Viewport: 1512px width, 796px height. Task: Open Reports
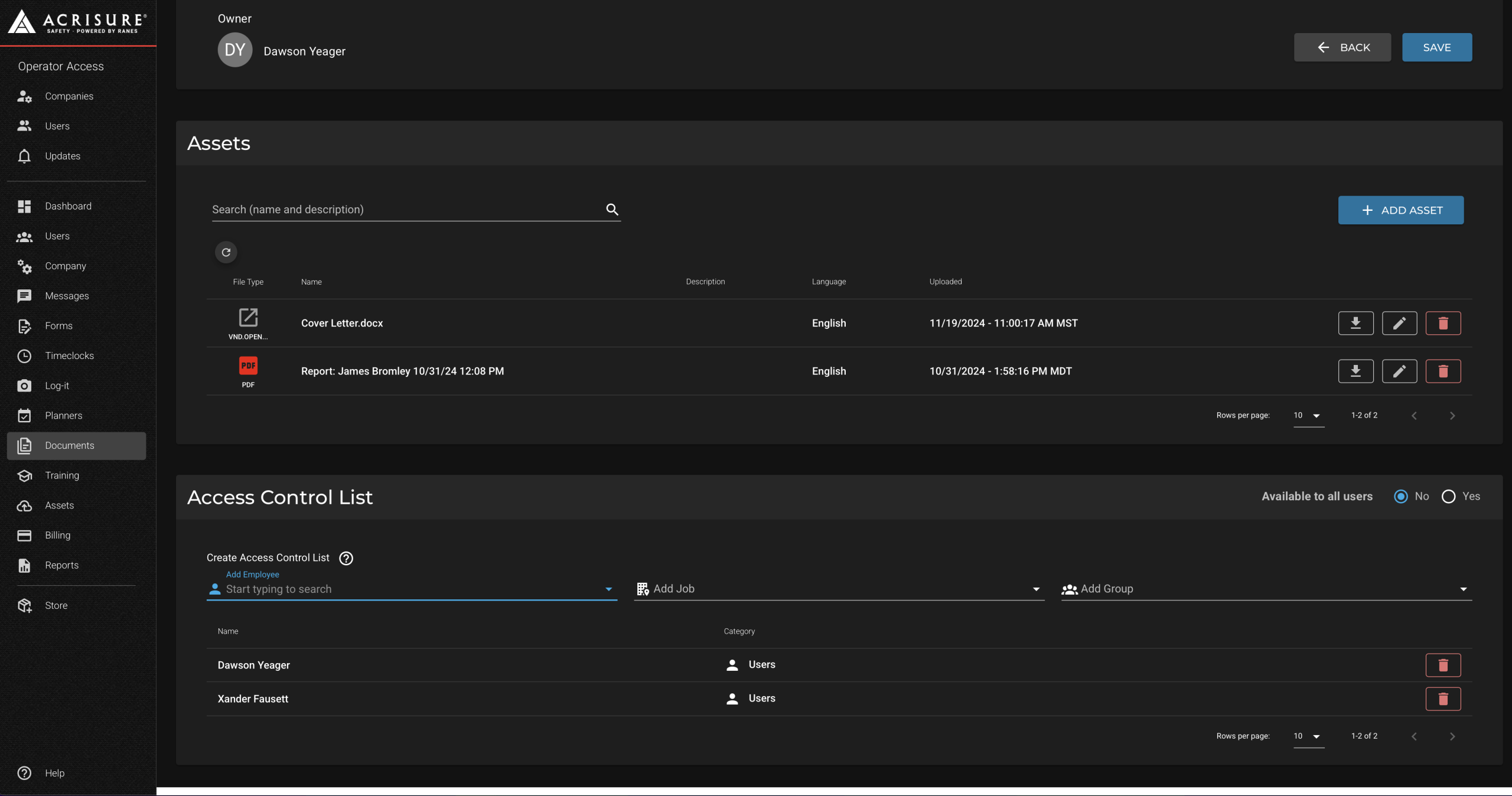pos(77,565)
